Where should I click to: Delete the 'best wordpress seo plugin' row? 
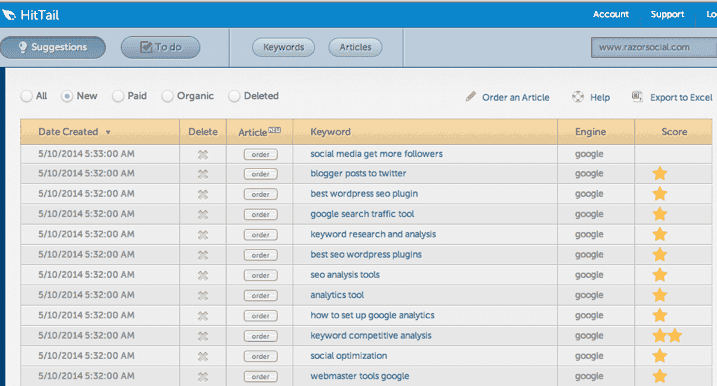coord(203,194)
